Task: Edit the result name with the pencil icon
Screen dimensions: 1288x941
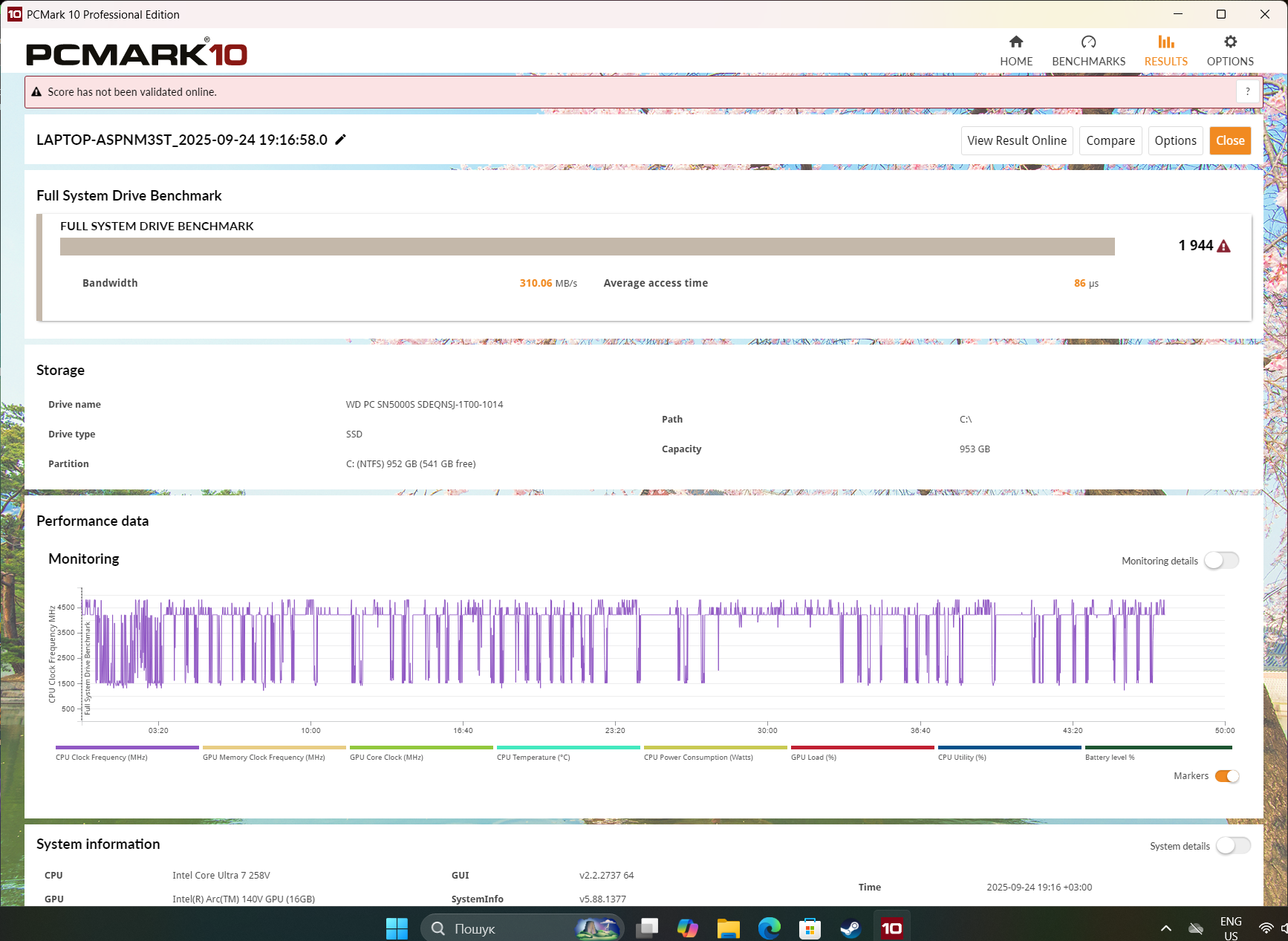Action: (x=340, y=140)
